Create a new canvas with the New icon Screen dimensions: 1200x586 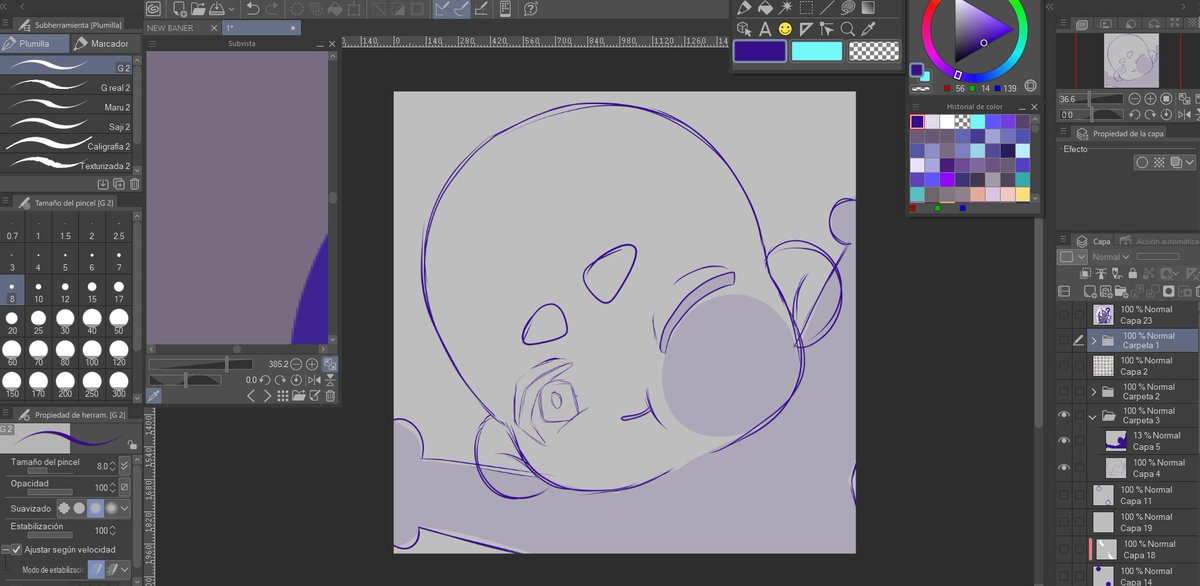pos(180,9)
